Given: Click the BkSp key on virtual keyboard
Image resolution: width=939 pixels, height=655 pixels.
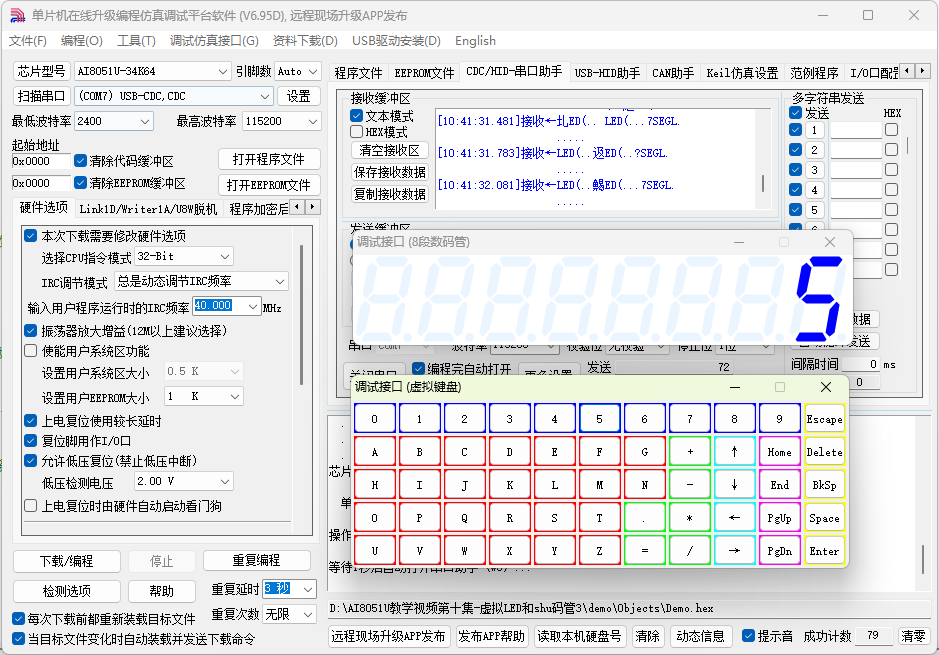Looking at the screenshot, I should pyautogui.click(x=825, y=485).
